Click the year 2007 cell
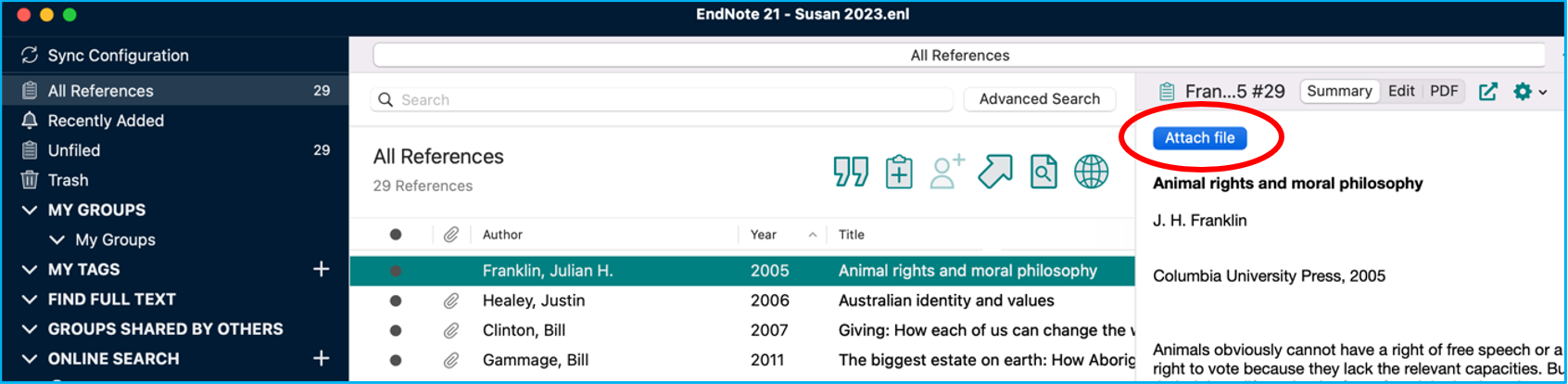This screenshot has width=1568, height=384. [x=769, y=330]
